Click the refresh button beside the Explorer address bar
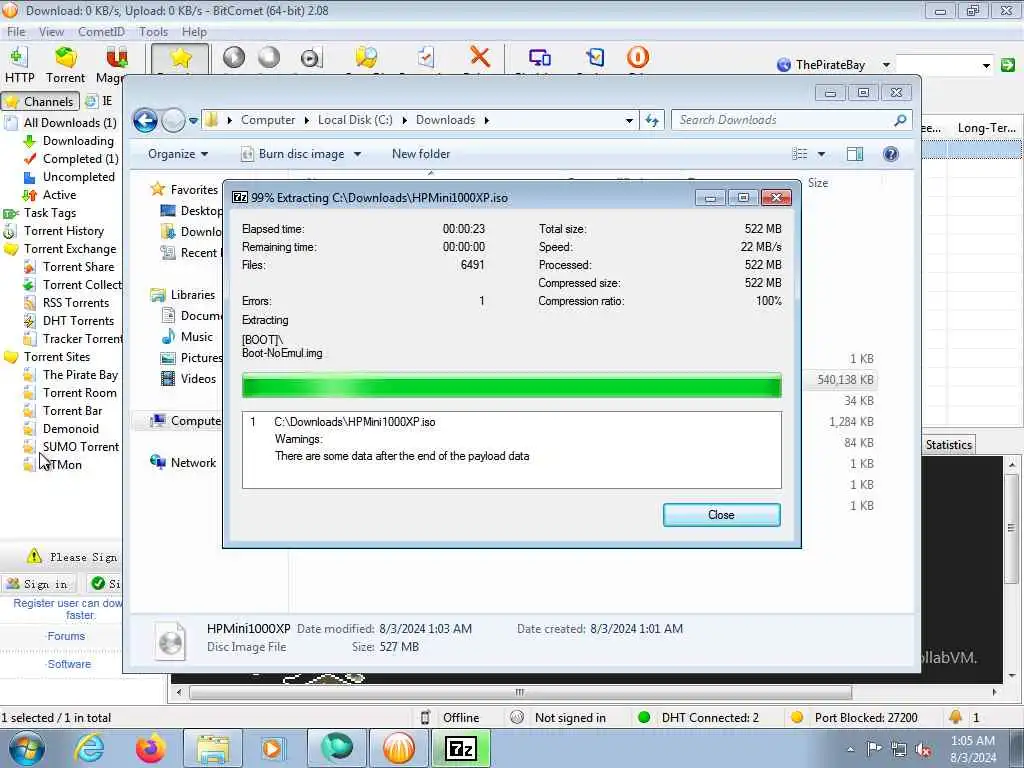 pos(652,120)
